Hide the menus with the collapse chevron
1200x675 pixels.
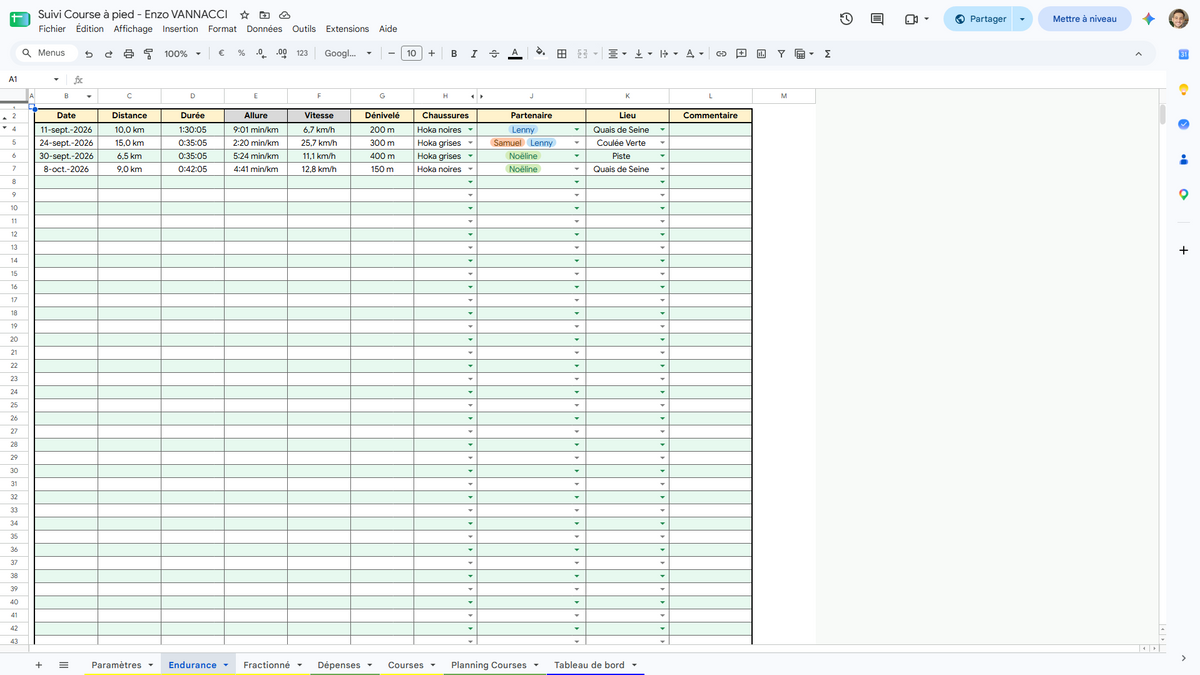pyautogui.click(x=1138, y=54)
